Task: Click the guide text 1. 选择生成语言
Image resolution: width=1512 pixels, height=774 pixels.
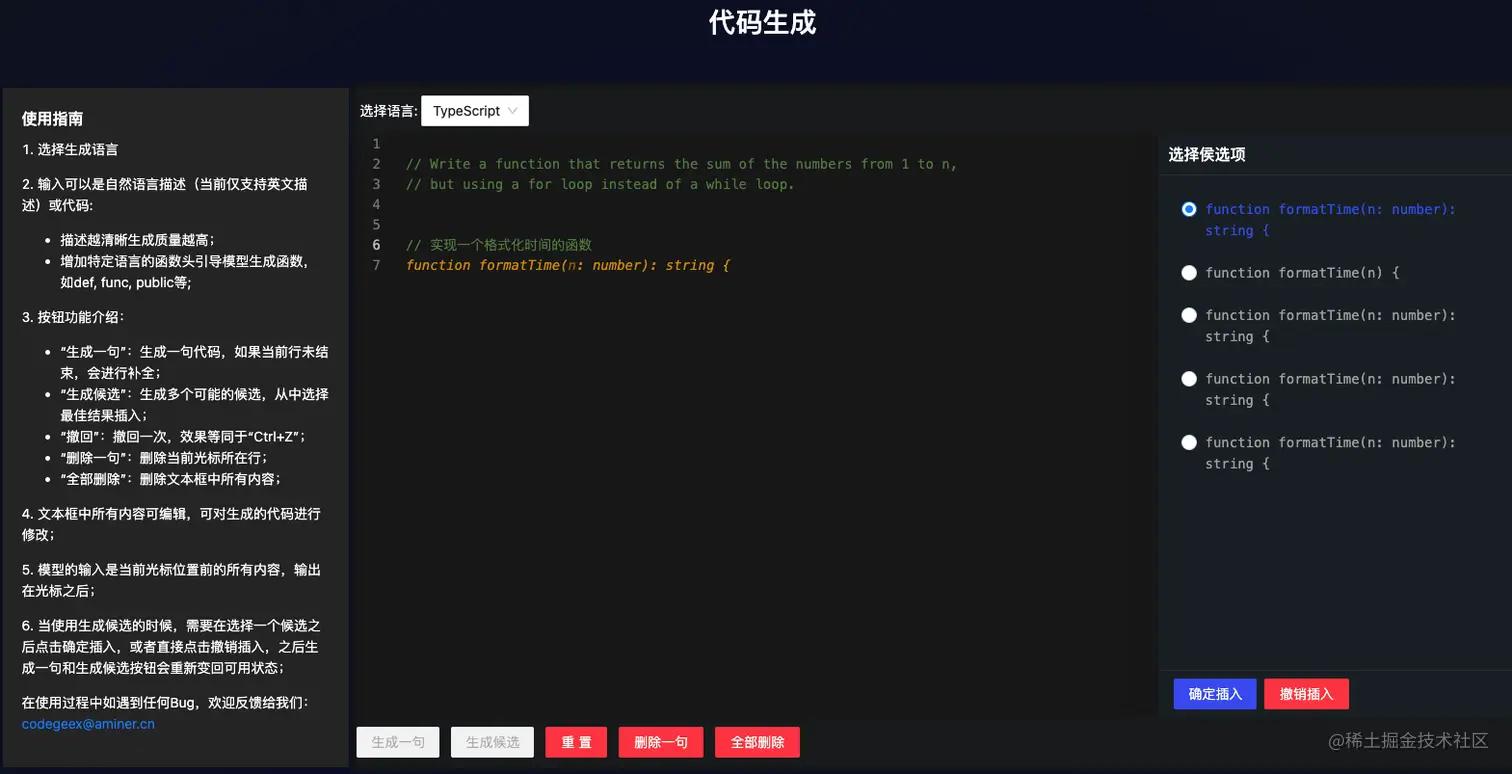Action: tap(70, 150)
